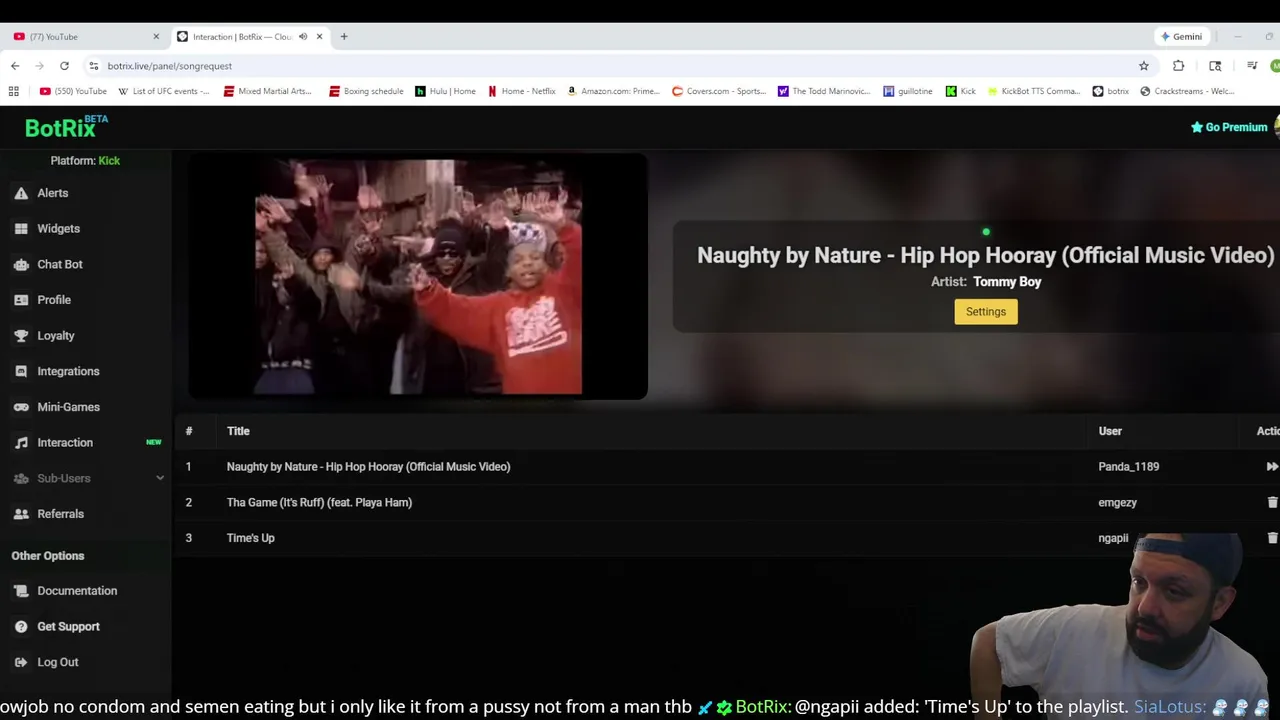Bookmark this page with star icon
This screenshot has width=1280, height=720.
pos(1144,66)
